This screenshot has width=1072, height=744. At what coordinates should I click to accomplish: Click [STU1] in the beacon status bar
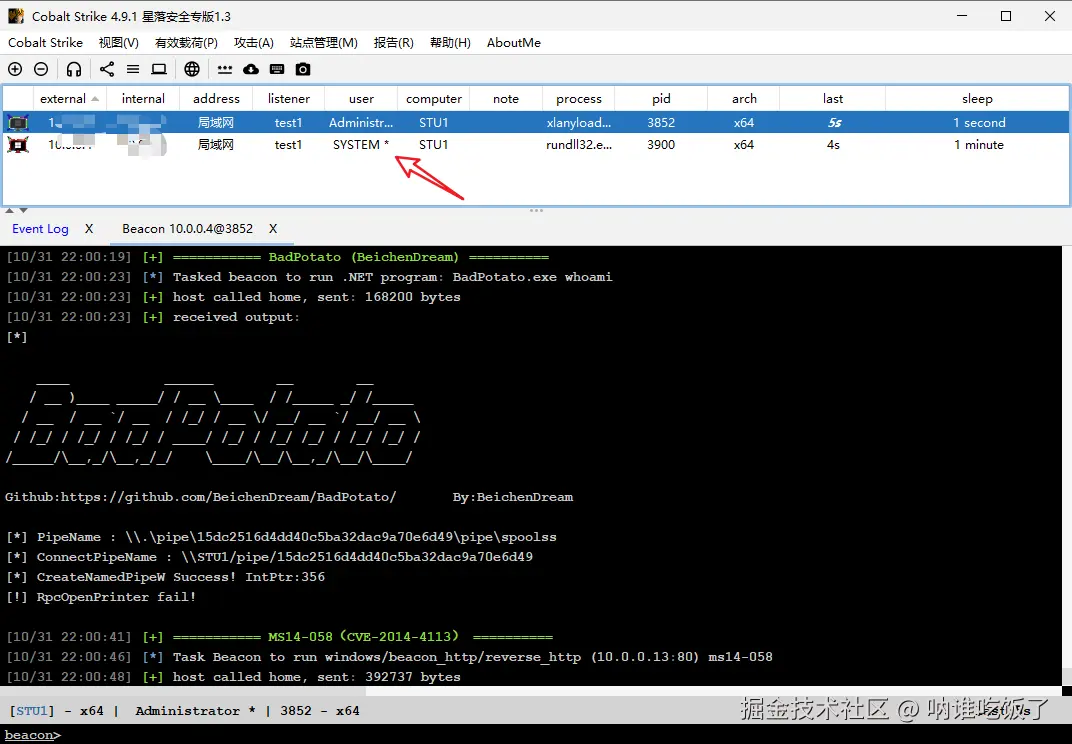[31, 711]
